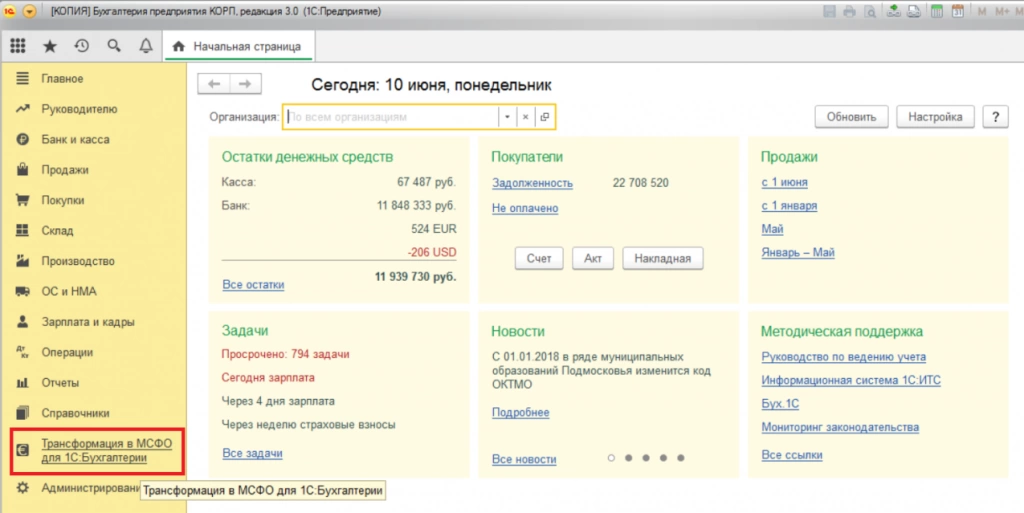Click the back arrow navigation button
Screen dimensions: 1024x513
click(214, 84)
